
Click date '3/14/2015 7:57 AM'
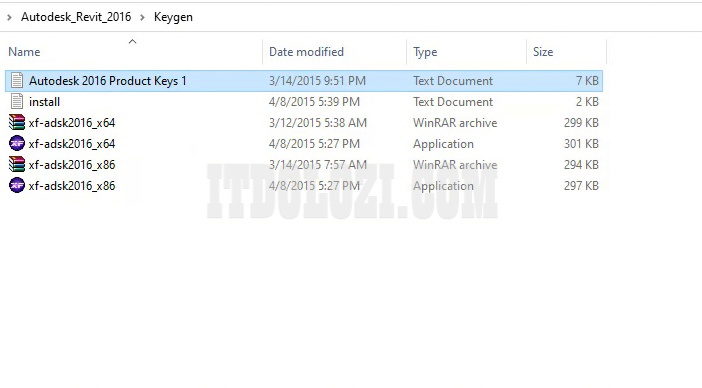[318, 165]
